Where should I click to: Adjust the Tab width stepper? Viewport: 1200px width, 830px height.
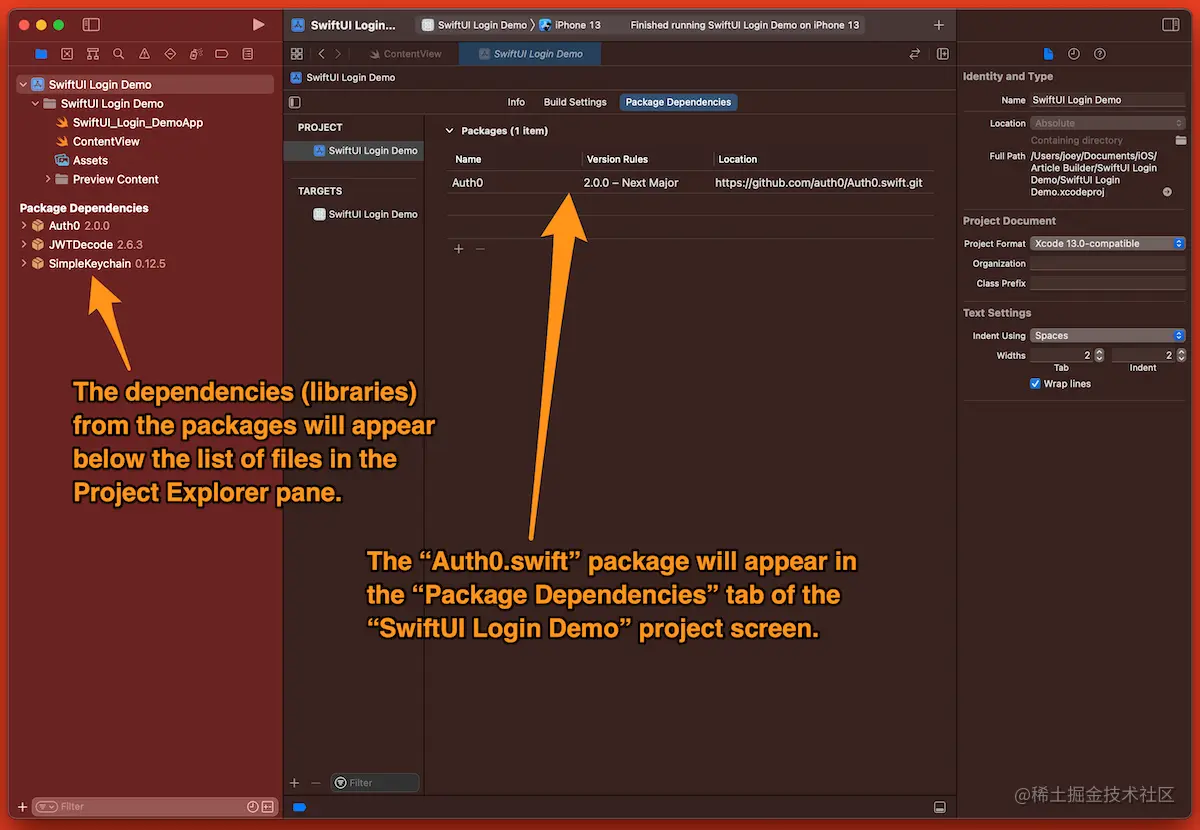(x=1099, y=355)
